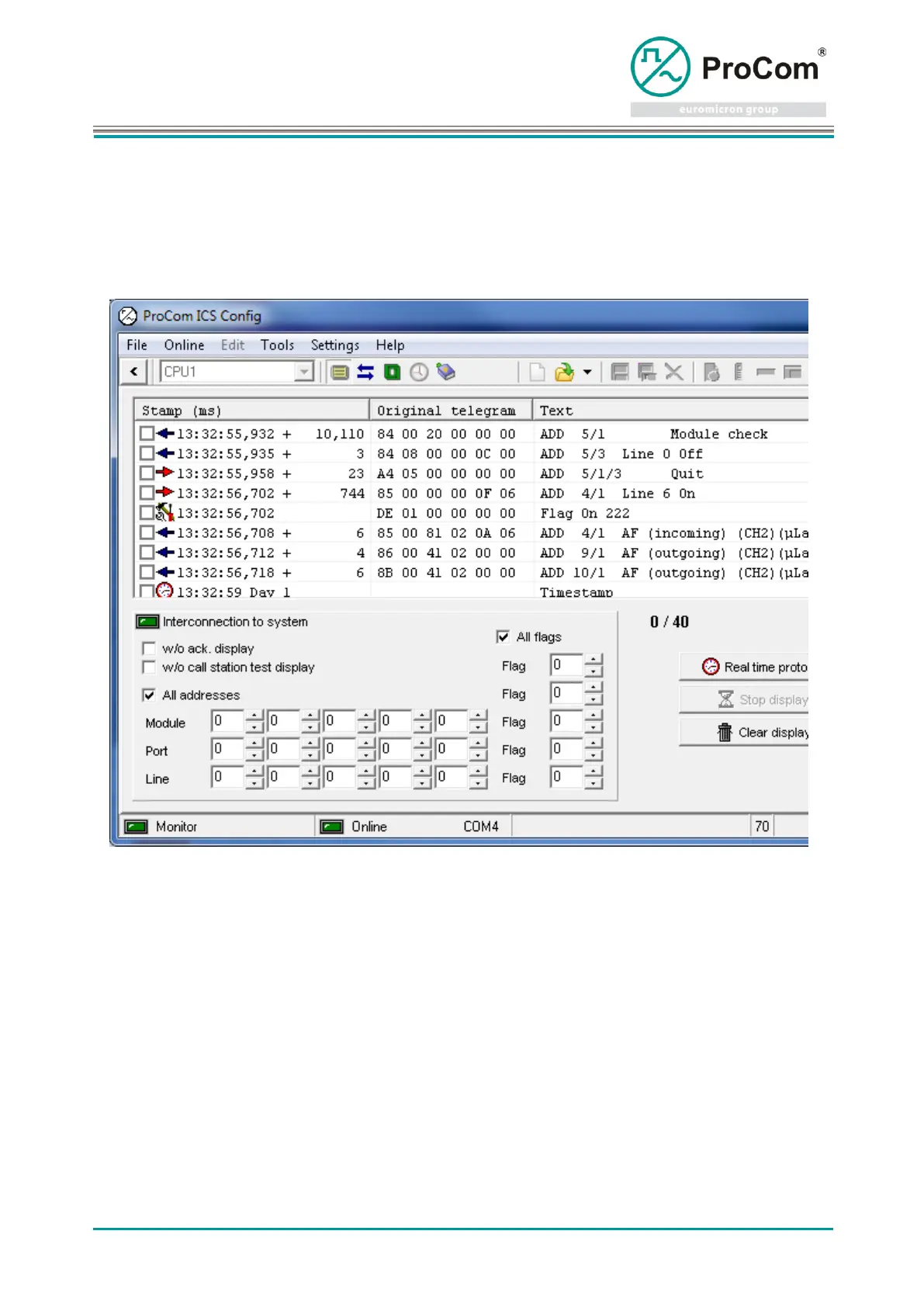This screenshot has width=924, height=1307.
Task: Click the flag tool icon in DE 01 row
Action: pyautogui.click(x=164, y=512)
